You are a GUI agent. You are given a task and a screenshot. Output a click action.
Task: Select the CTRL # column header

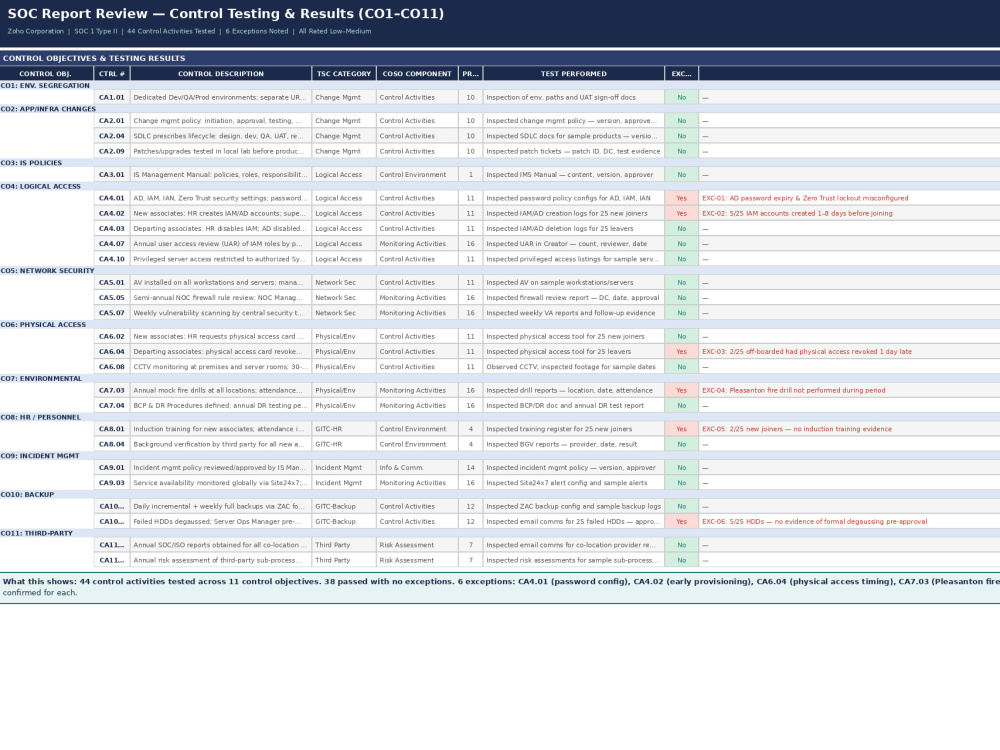click(x=112, y=73)
